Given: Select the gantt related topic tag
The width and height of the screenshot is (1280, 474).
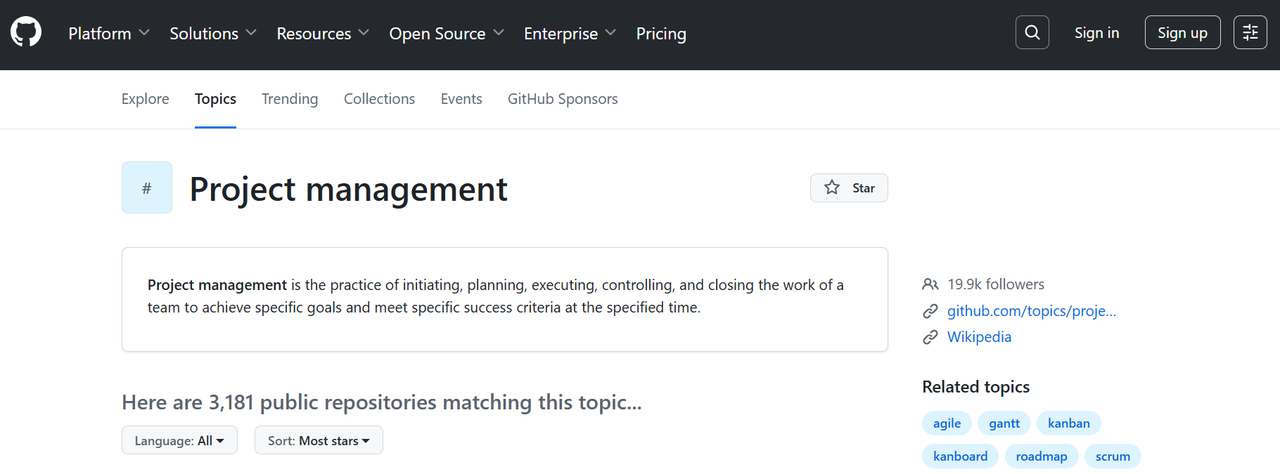Looking at the screenshot, I should [x=1004, y=423].
